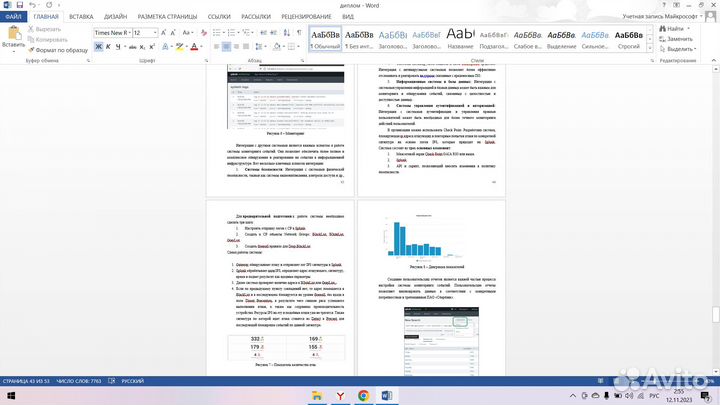This screenshot has width=720, height=405.
Task: Toggle bold formatting button Ж
Action: pyautogui.click(x=98, y=47)
